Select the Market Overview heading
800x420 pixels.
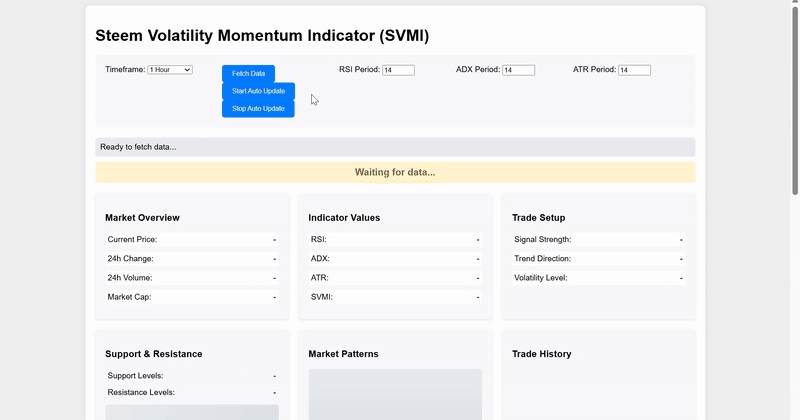142,217
